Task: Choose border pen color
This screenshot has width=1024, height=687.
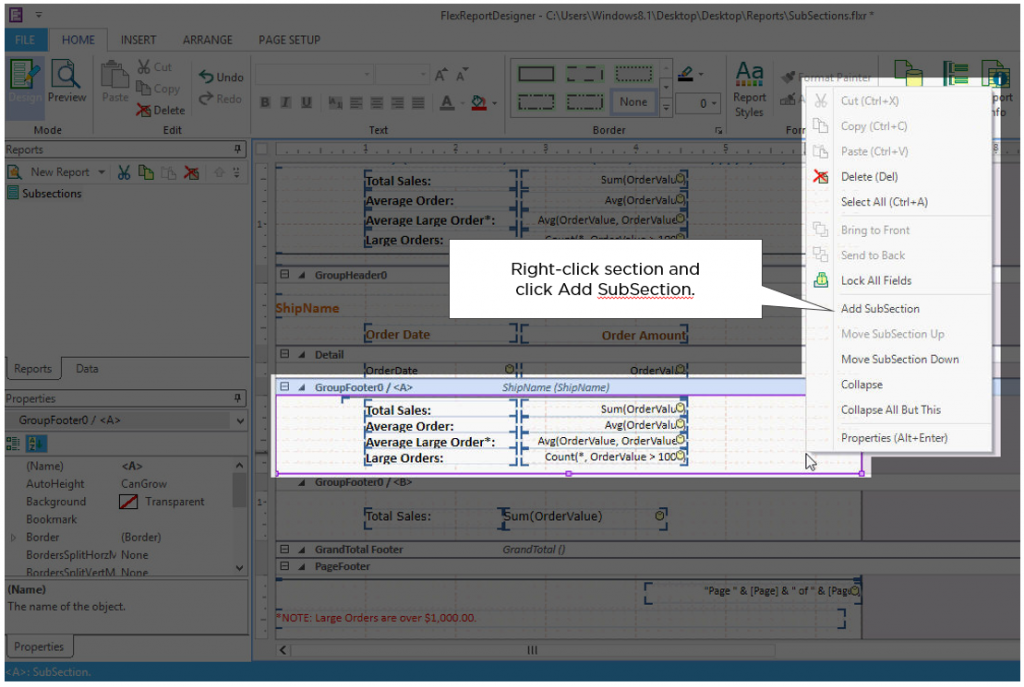Action: click(685, 74)
